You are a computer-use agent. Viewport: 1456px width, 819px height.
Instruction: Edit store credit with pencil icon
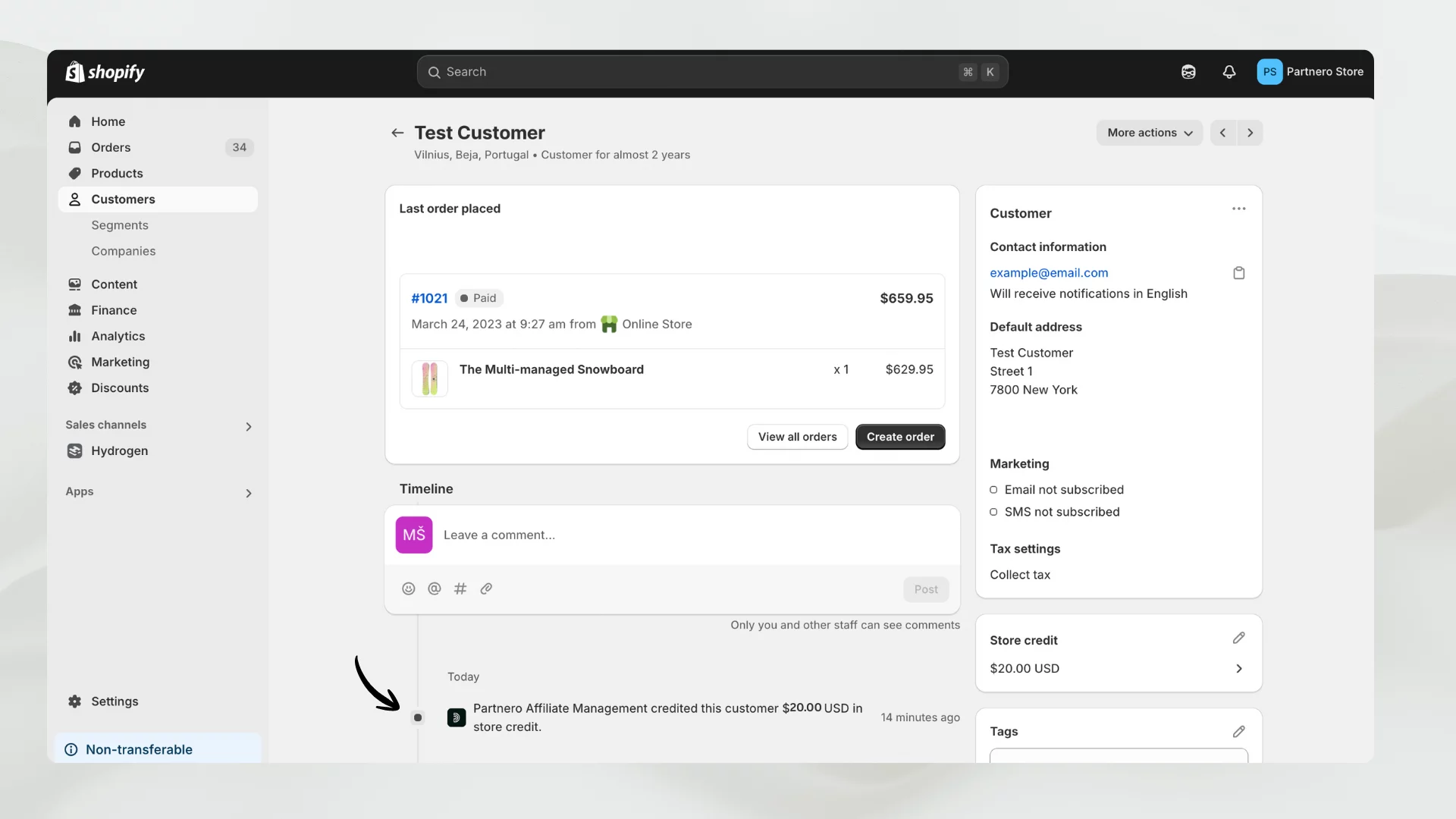1238,639
